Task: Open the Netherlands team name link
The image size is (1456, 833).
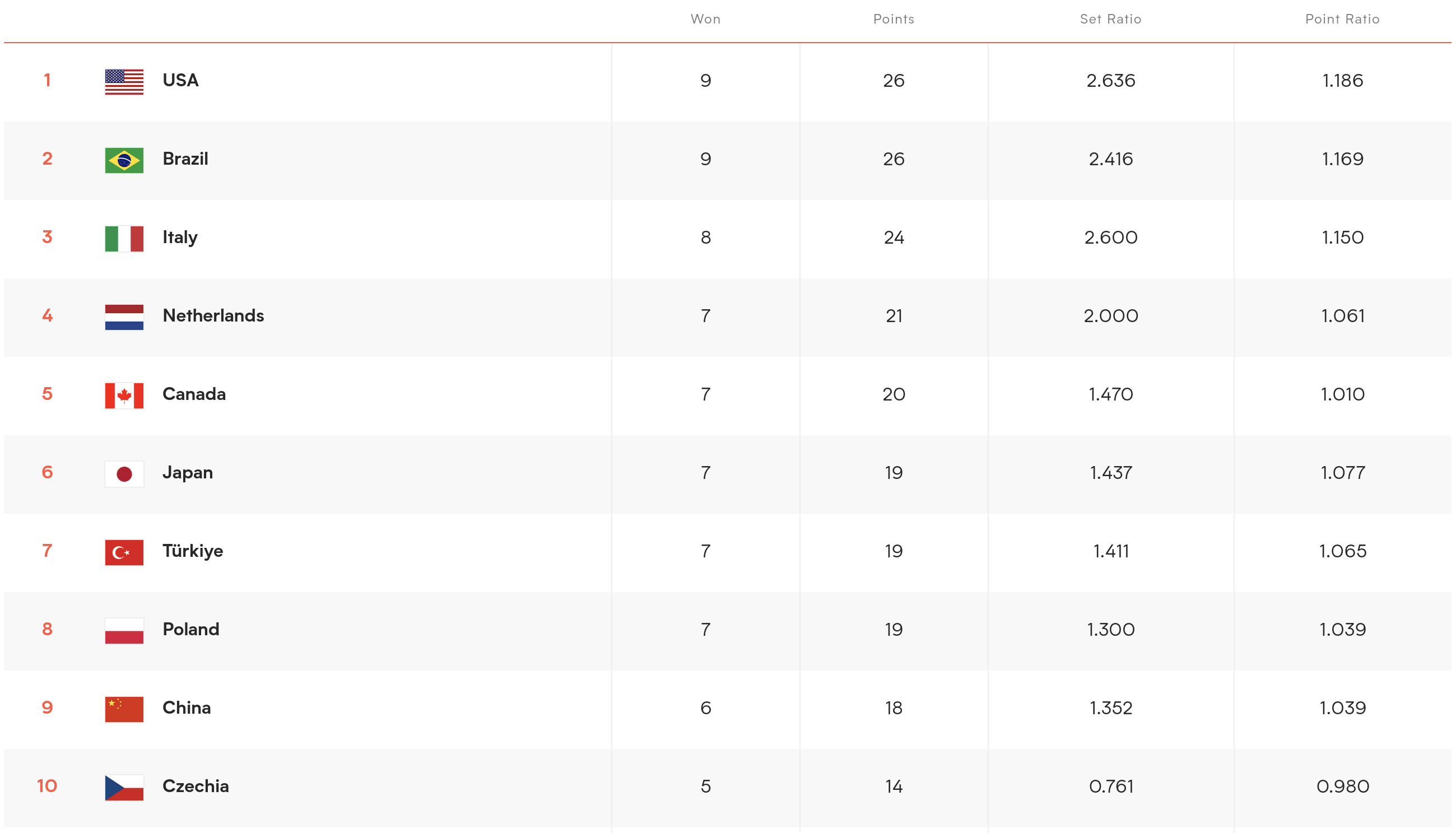Action: [213, 315]
